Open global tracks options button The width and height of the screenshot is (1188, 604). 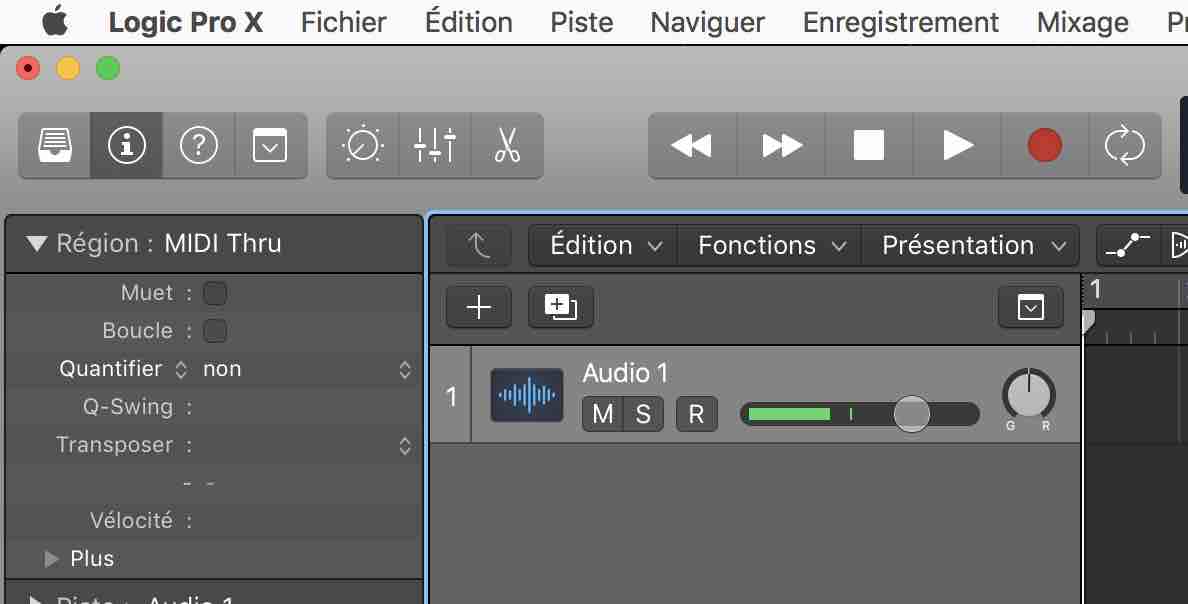click(1030, 308)
